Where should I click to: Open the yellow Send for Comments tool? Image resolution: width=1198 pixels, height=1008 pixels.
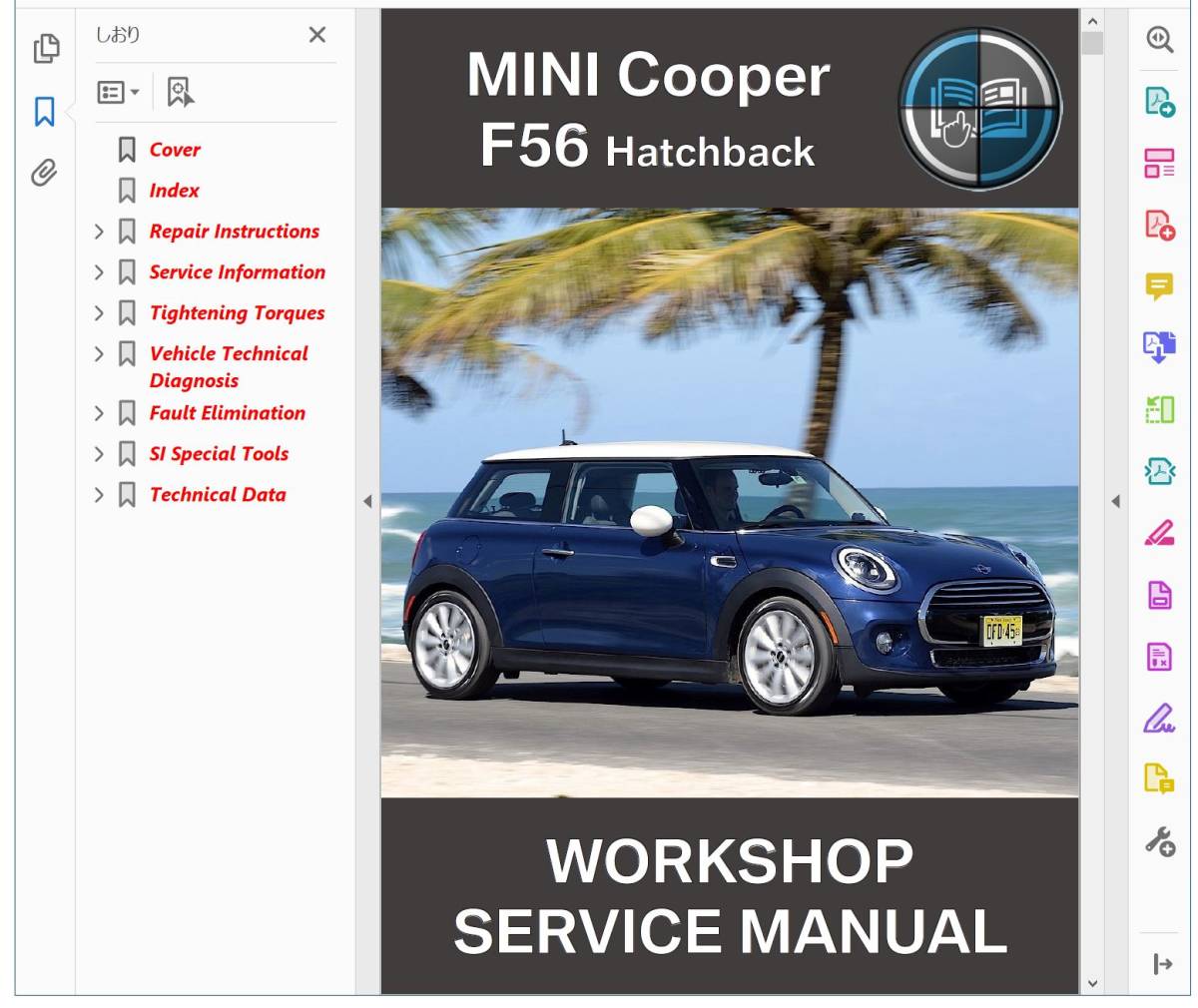[1159, 778]
